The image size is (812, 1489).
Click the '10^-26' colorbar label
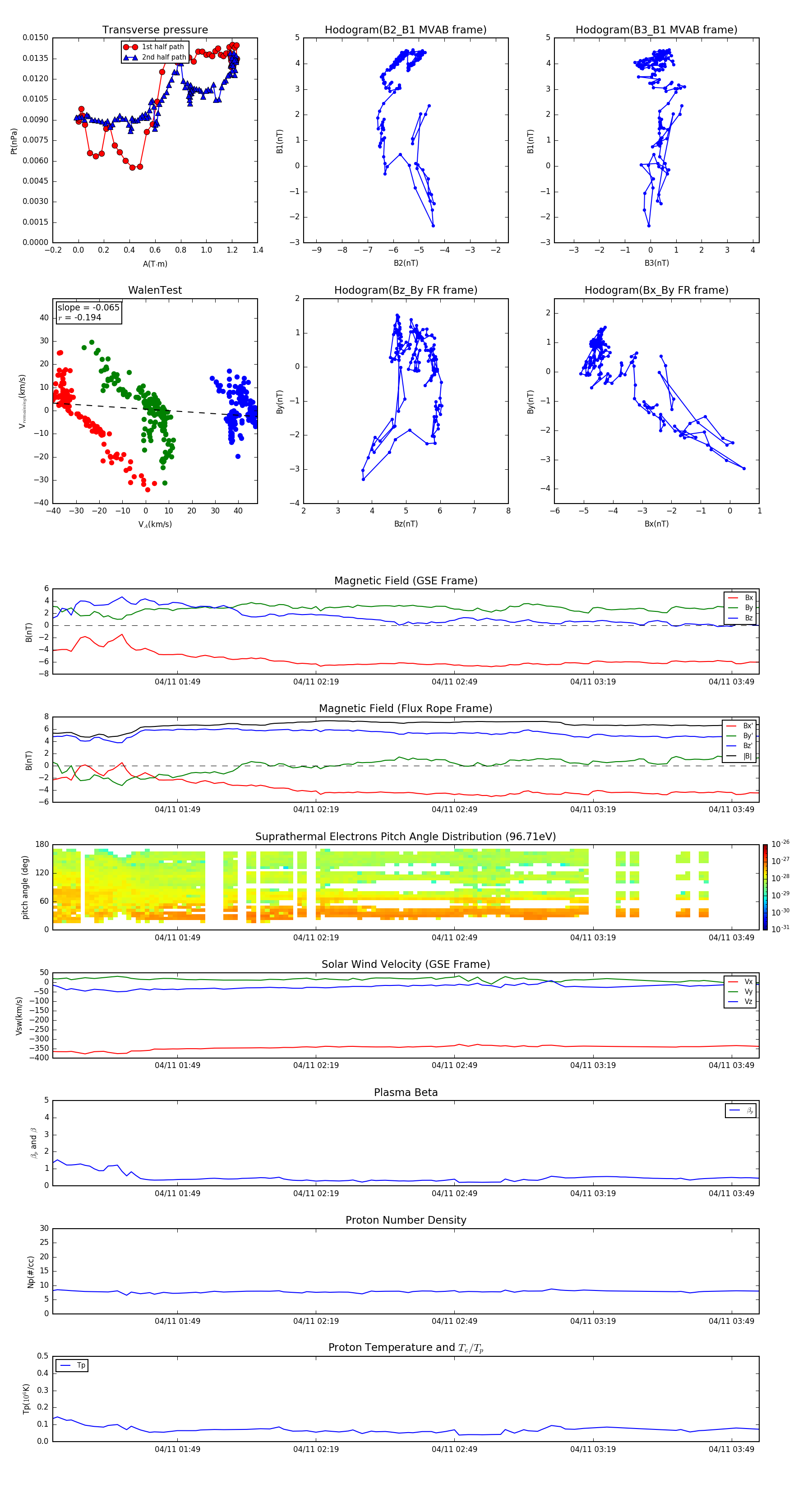click(780, 844)
